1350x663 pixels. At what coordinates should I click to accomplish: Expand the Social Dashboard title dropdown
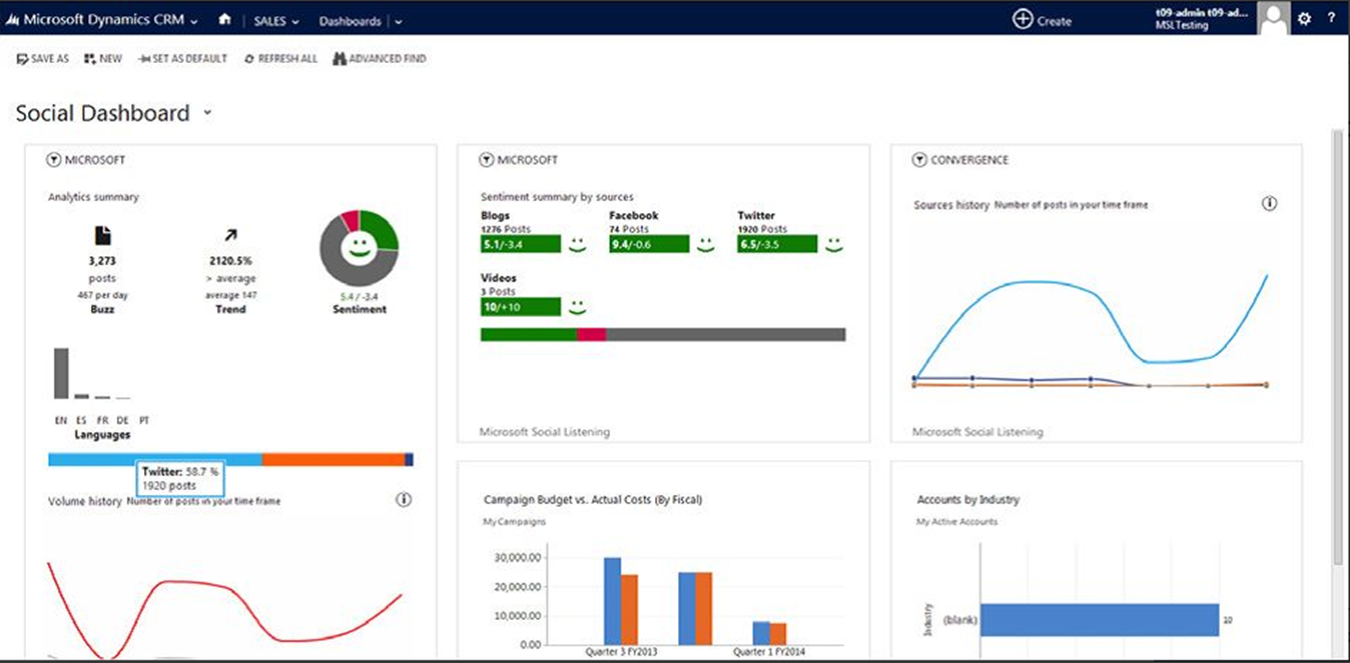[207, 113]
